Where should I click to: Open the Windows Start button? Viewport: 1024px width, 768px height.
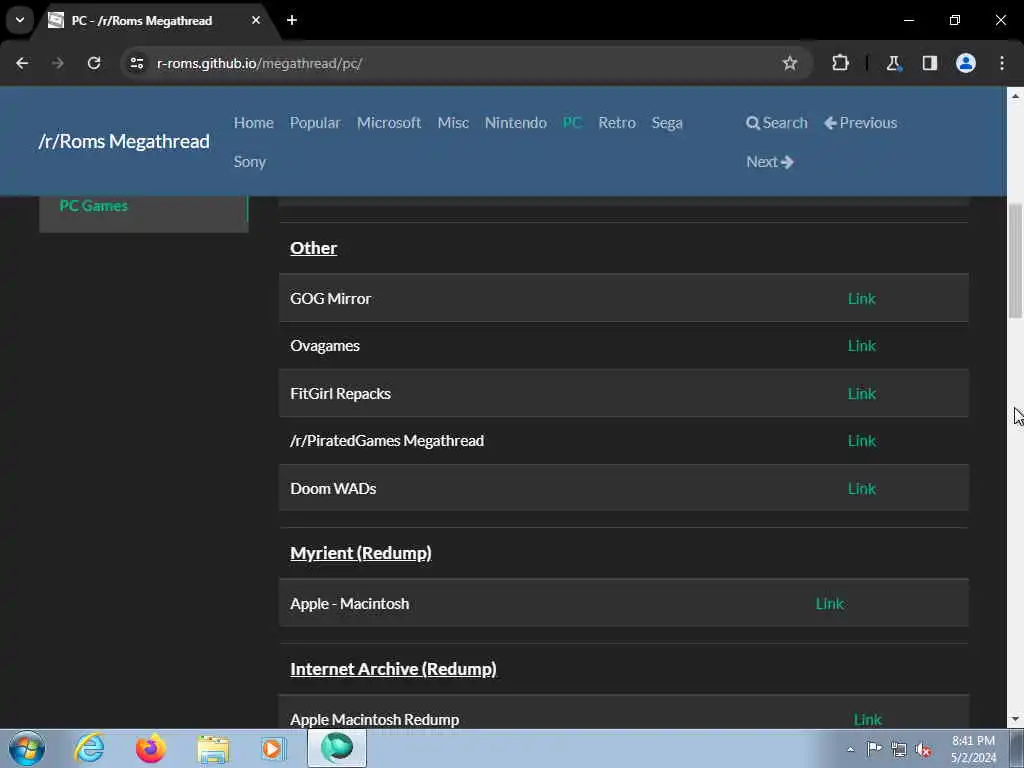(27, 748)
